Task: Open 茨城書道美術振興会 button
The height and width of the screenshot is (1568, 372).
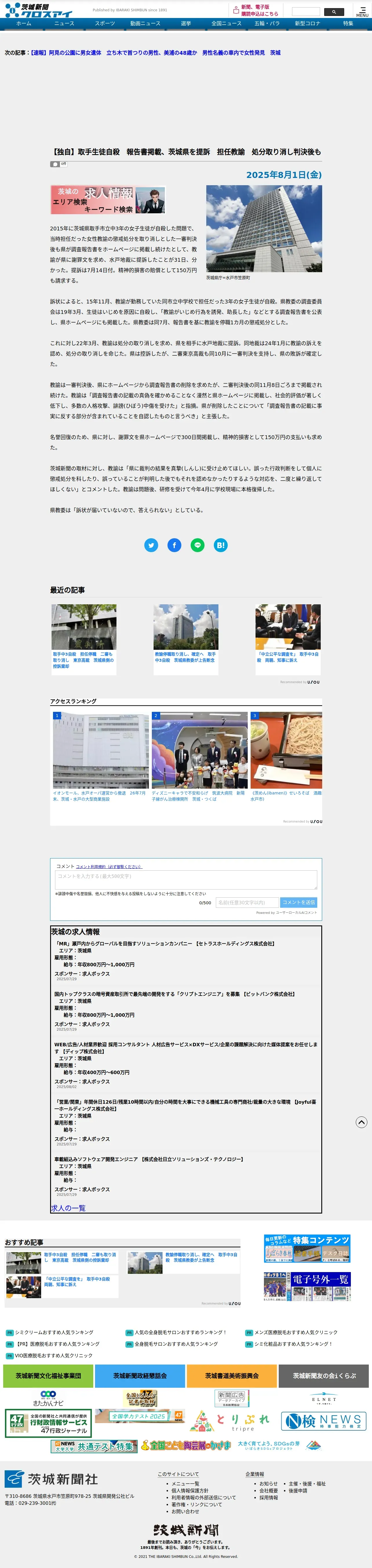Action: tap(232, 1376)
